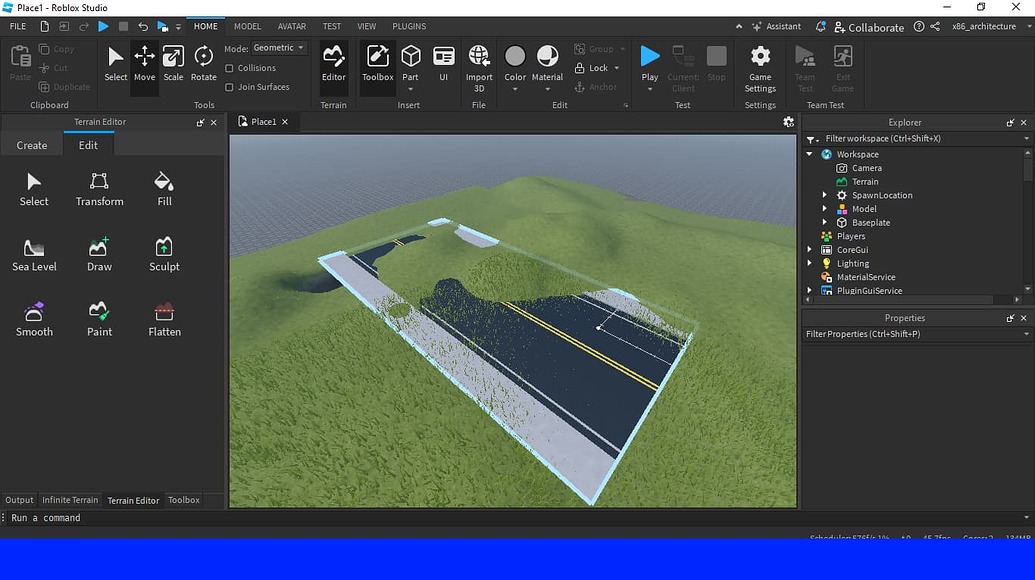The image size is (1035, 580).
Task: Pick the terrain Transform tool
Action: click(99, 189)
